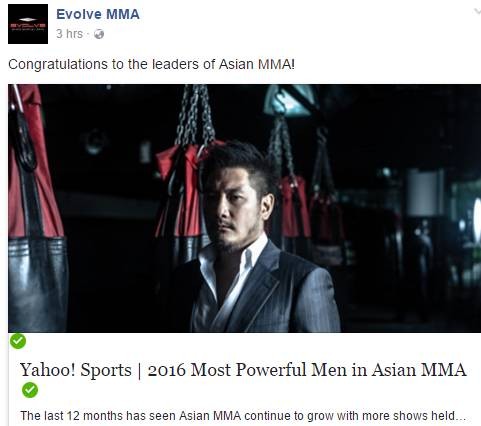Click the globe public-audience icon

pos(99,34)
